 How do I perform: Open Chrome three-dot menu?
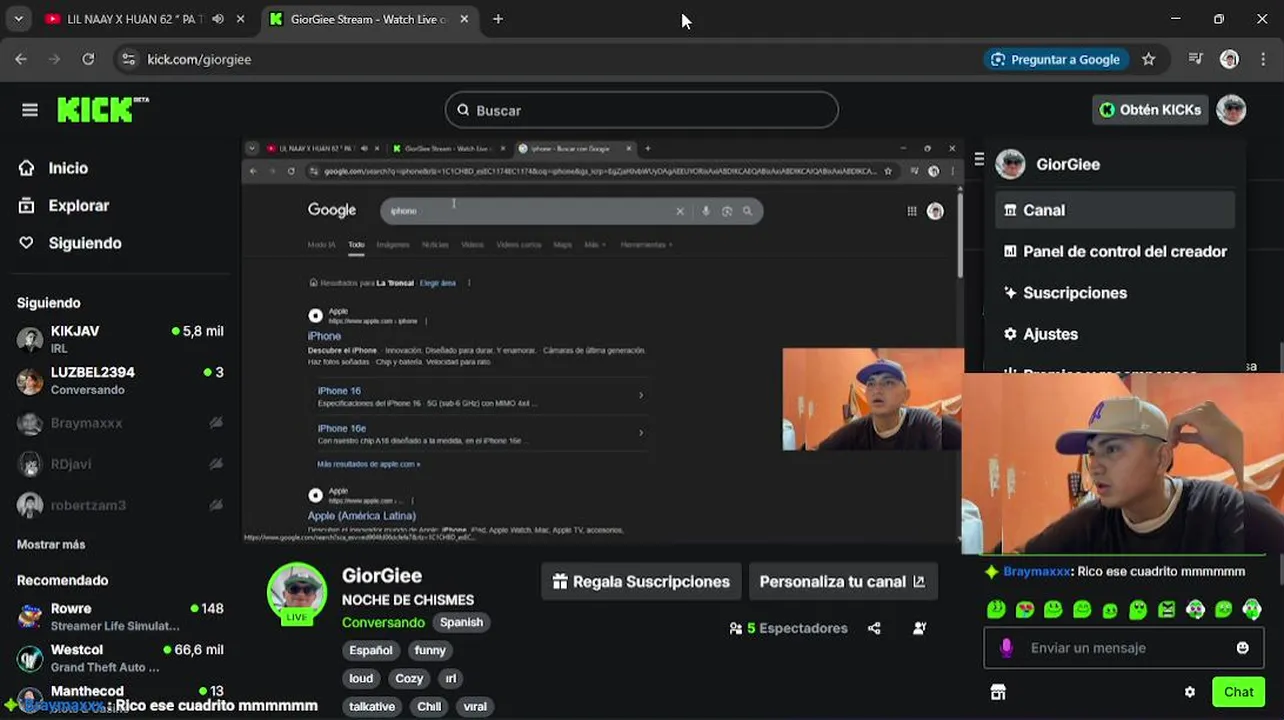1264,59
